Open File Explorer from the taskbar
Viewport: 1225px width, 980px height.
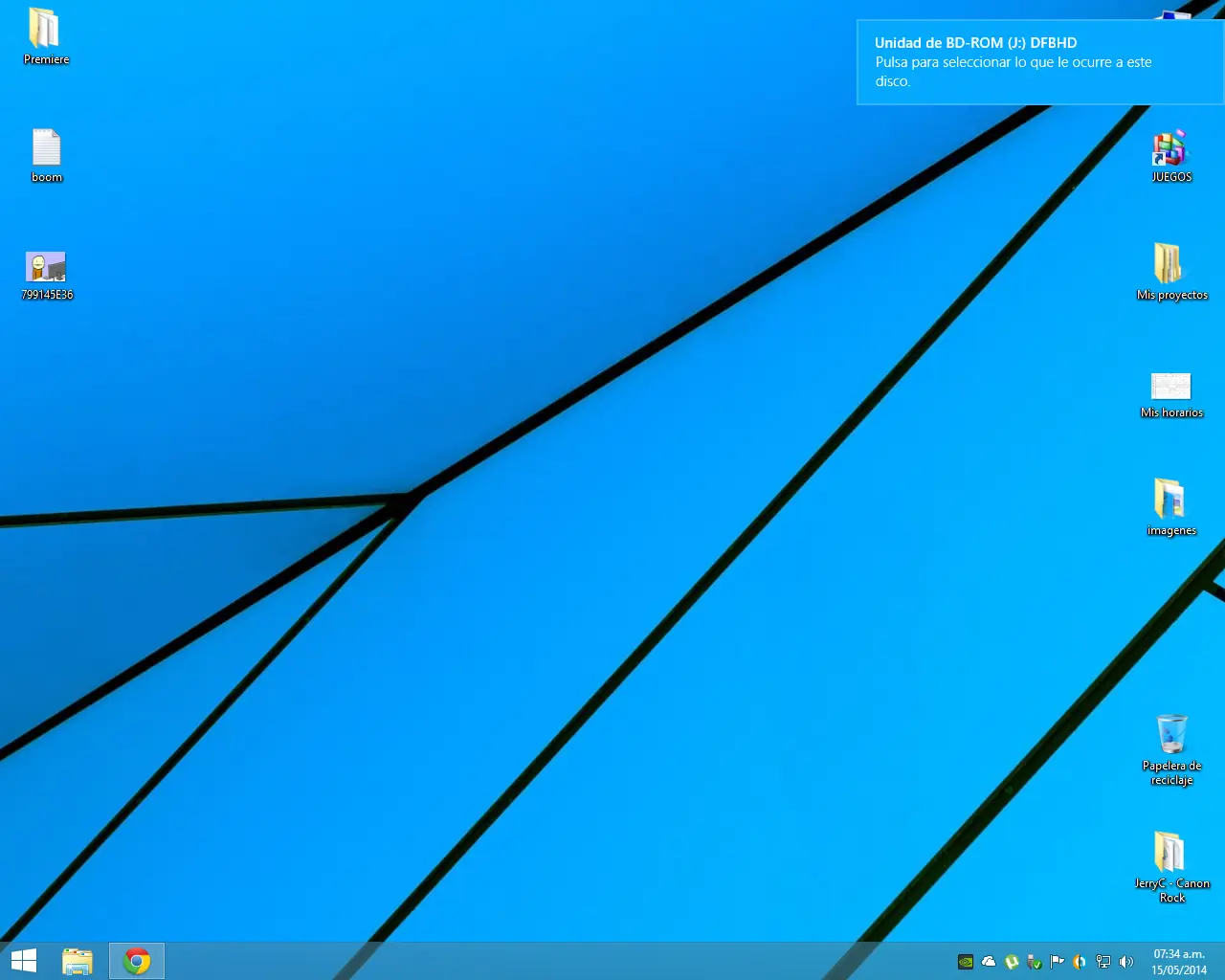tap(78, 961)
